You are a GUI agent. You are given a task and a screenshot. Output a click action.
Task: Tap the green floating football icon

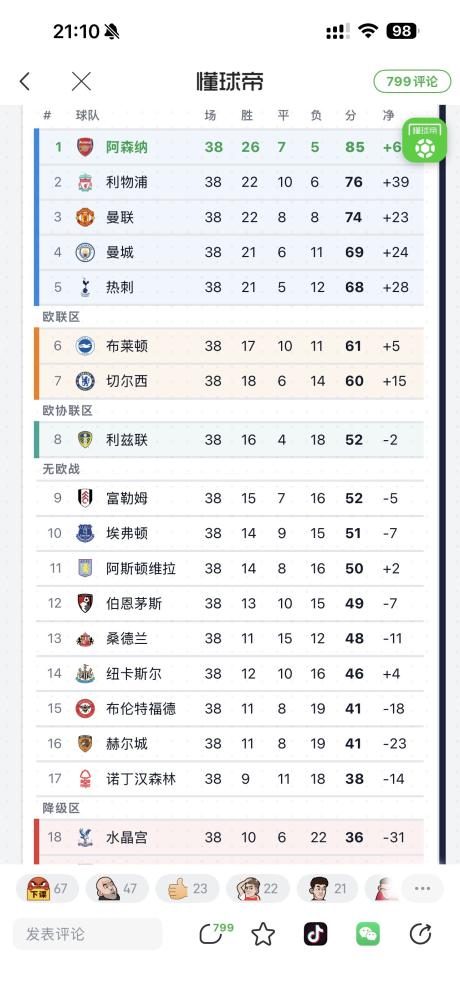point(424,141)
